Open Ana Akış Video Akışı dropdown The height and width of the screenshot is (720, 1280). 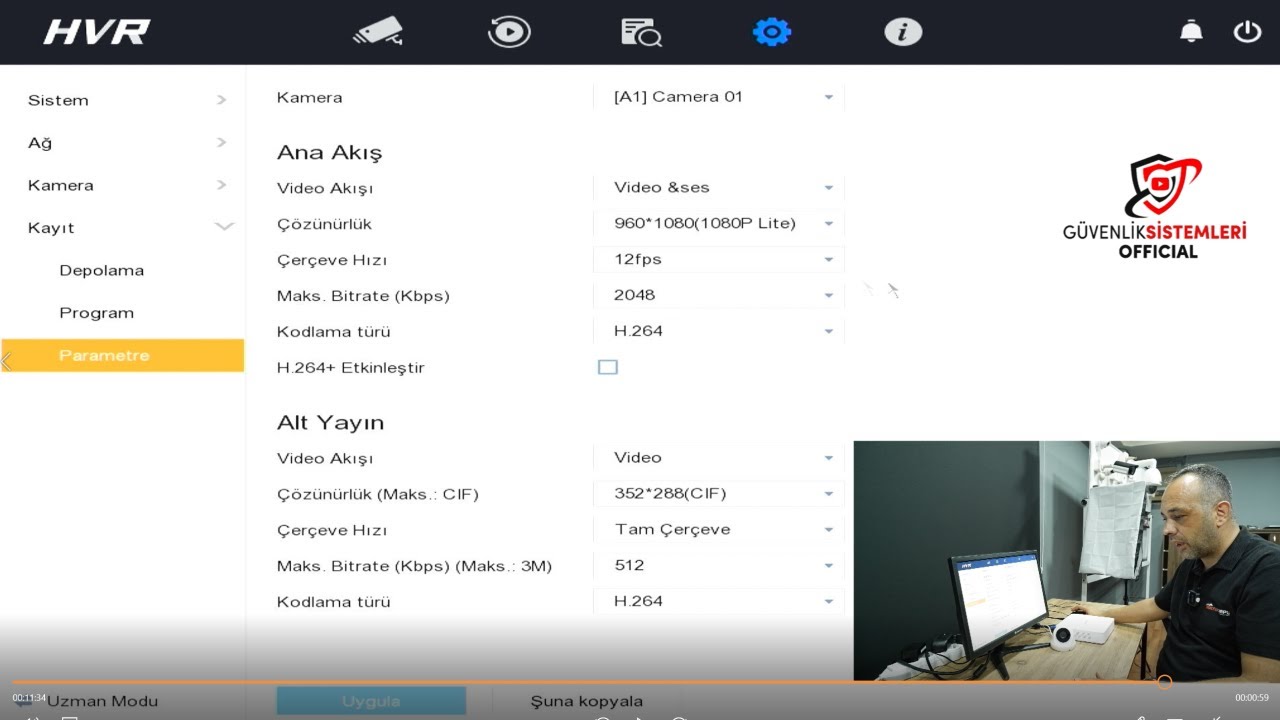[x=720, y=187]
